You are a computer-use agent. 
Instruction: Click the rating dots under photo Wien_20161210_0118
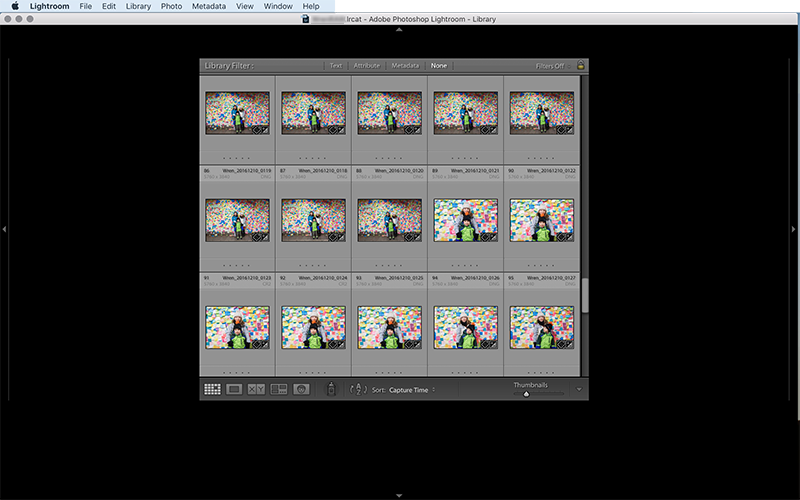313,265
